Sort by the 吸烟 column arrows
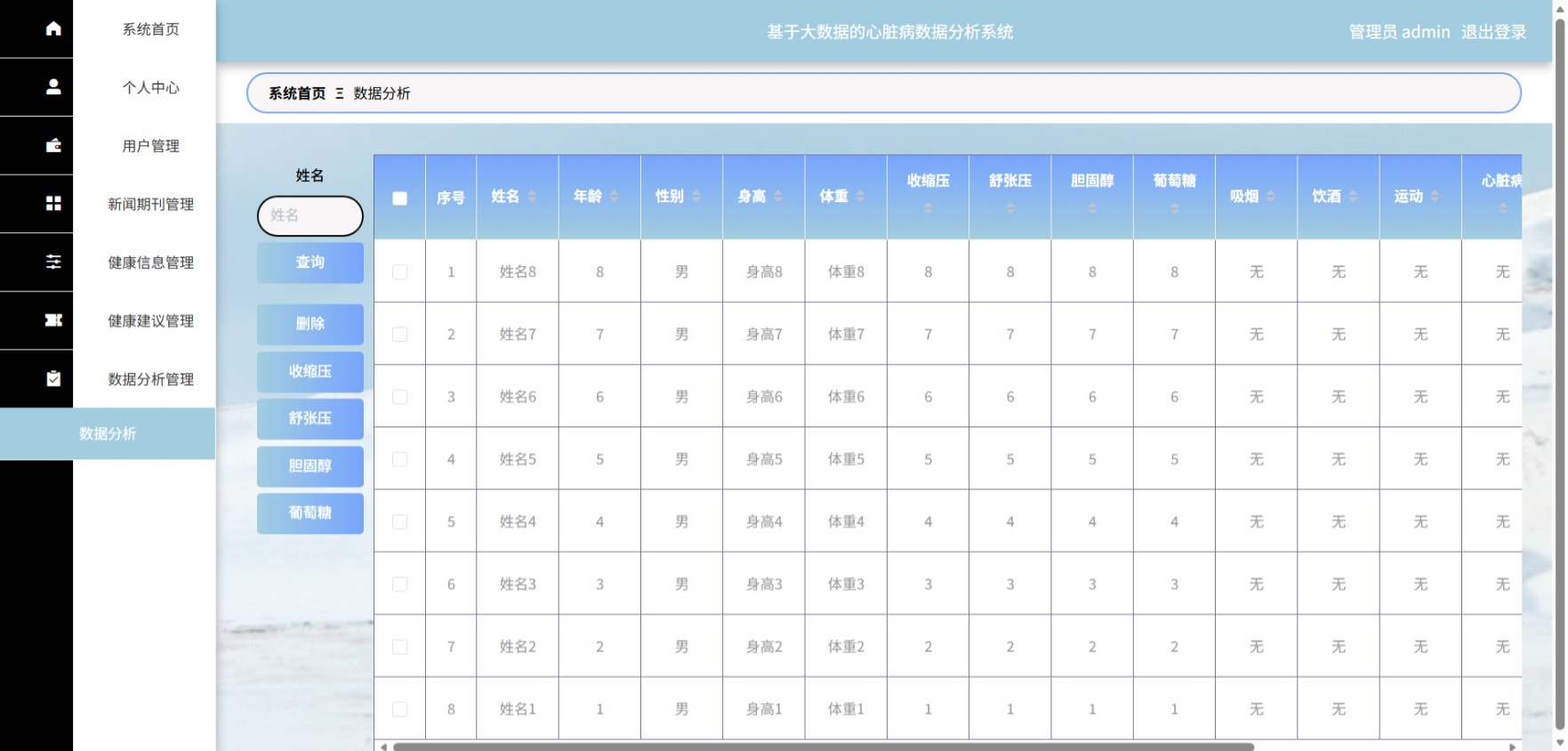 (1271, 196)
